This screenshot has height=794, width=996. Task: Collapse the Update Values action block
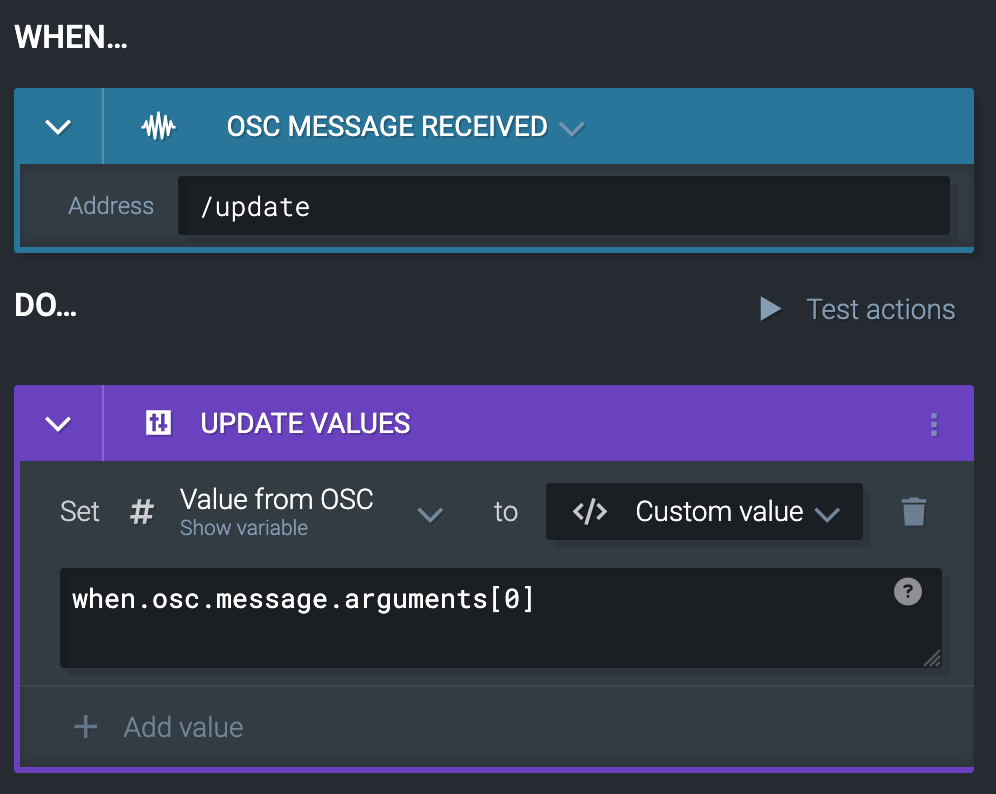point(59,423)
